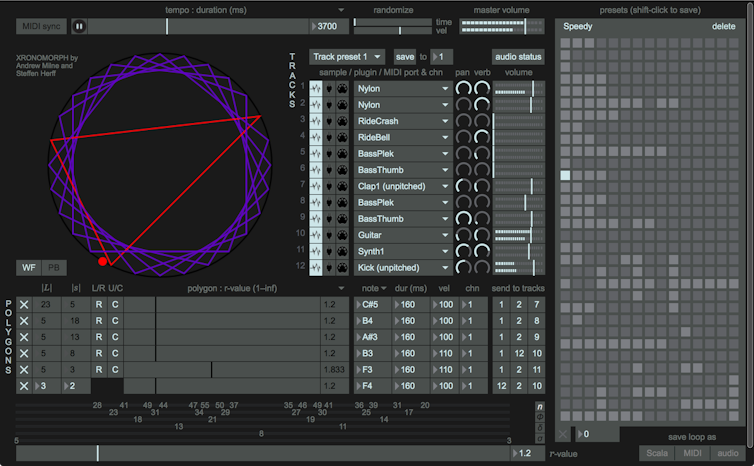Select MIDI port mode for track 10
Screen dimensions: 754x466
coord(342,235)
